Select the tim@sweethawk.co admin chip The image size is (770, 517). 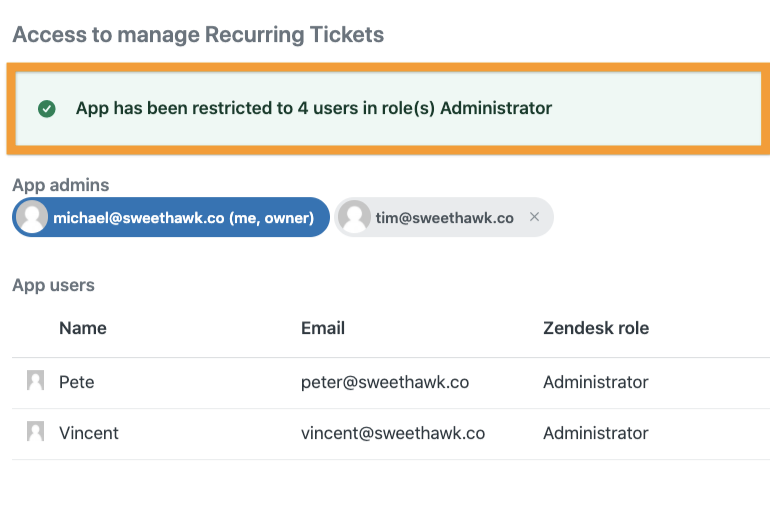tap(444, 217)
